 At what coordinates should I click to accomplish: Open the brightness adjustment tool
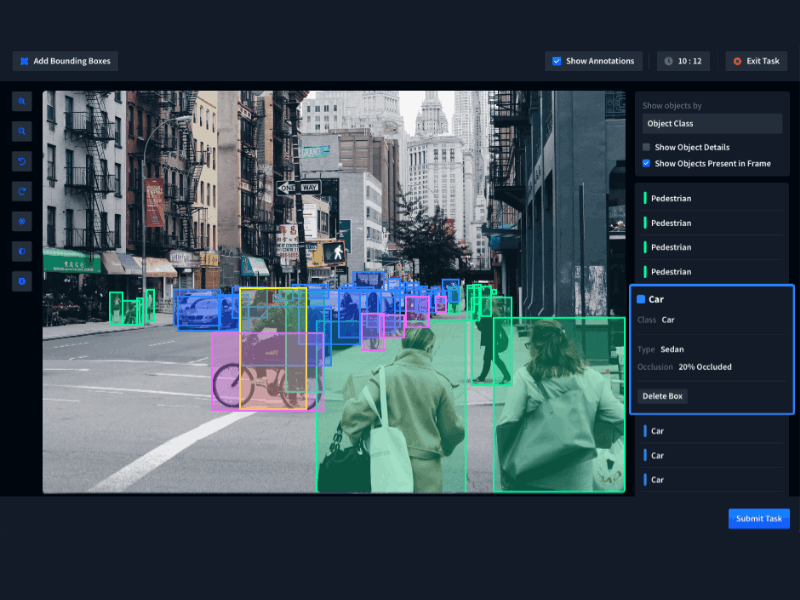pos(22,221)
